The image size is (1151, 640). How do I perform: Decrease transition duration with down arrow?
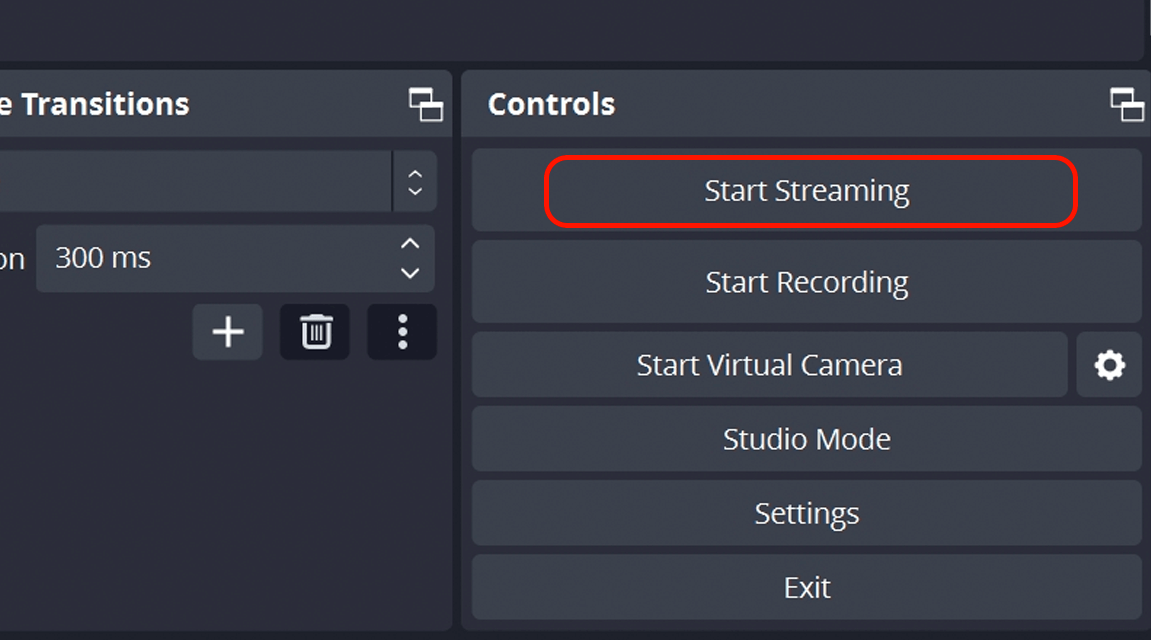[x=409, y=272]
